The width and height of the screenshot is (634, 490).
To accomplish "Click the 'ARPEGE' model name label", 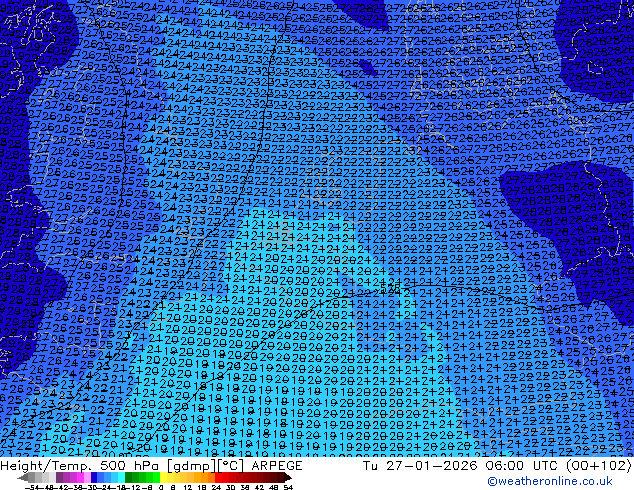I will point(277,466).
